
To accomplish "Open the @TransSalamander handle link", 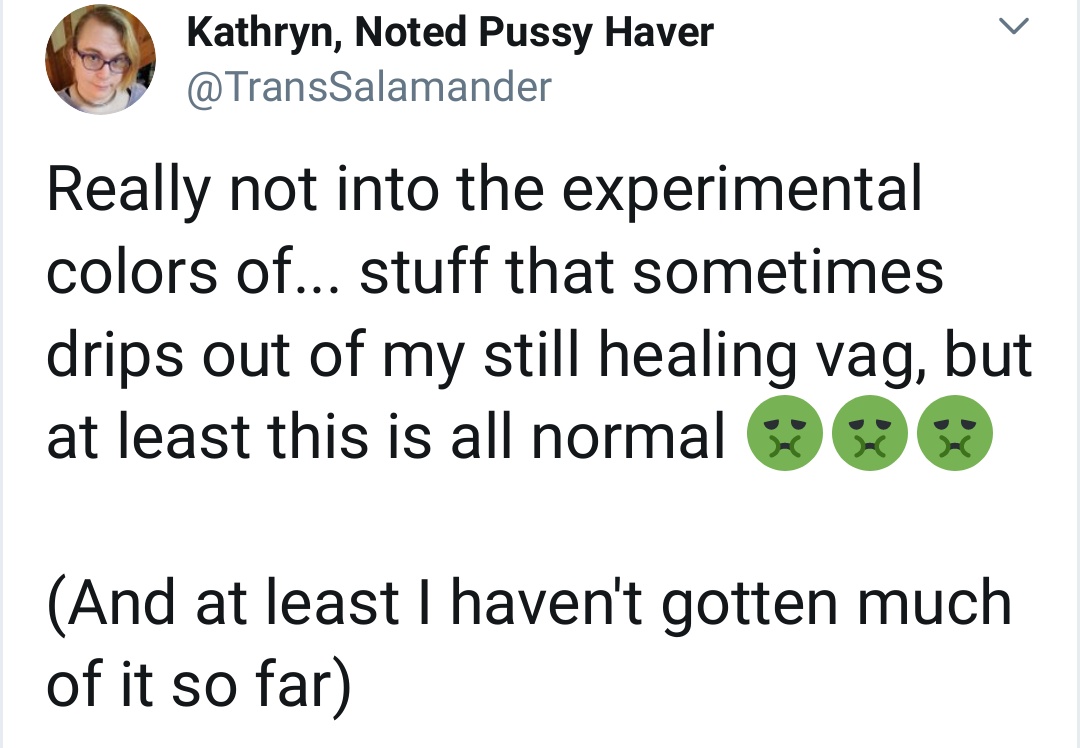I will [369, 87].
